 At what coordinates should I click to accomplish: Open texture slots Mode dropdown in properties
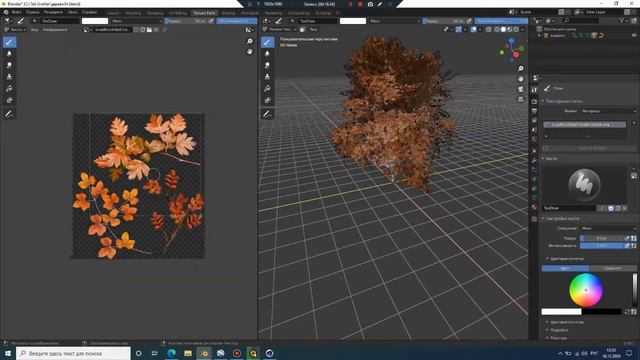[608, 111]
